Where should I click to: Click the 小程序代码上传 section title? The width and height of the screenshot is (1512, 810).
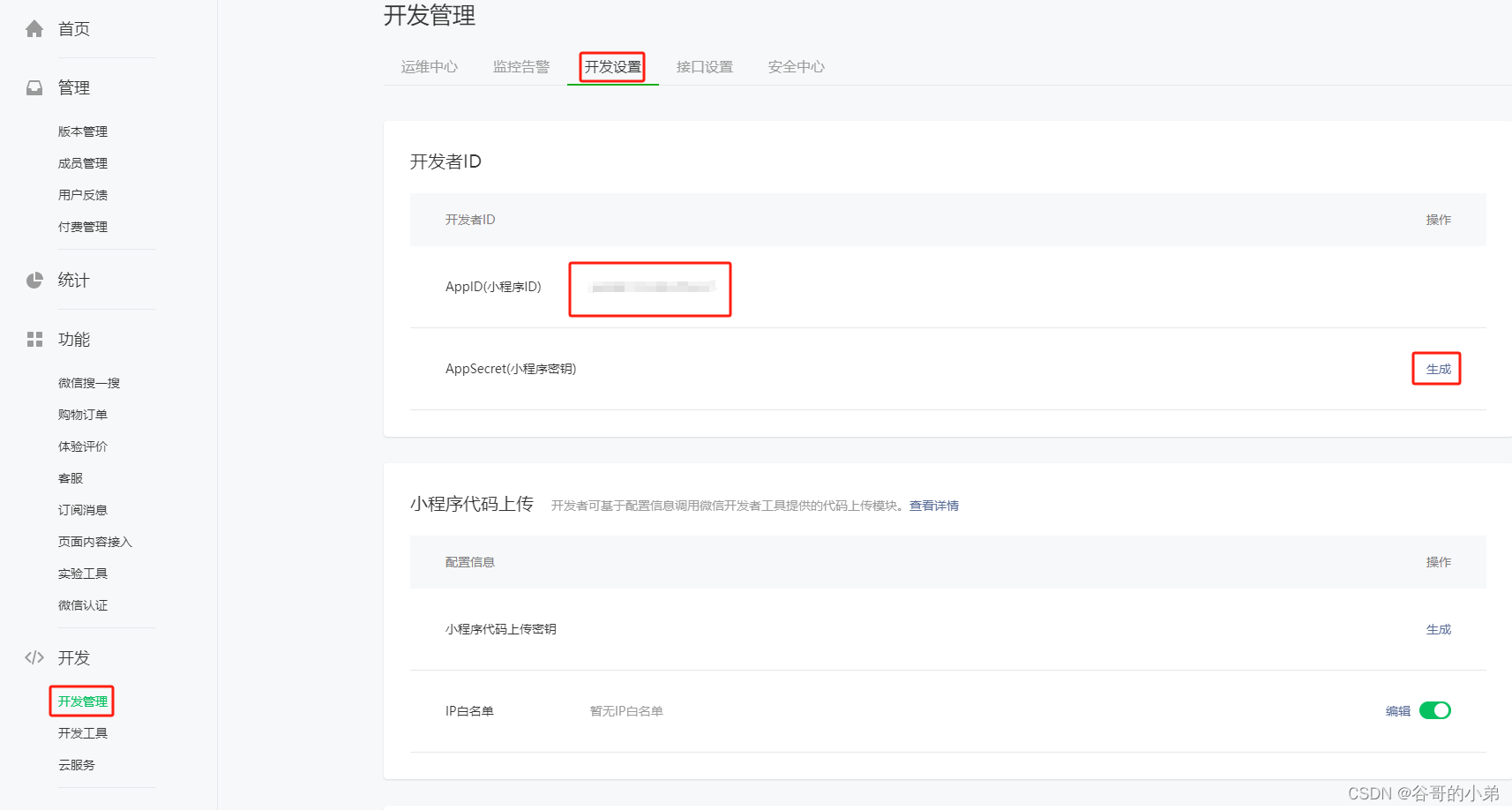(472, 504)
